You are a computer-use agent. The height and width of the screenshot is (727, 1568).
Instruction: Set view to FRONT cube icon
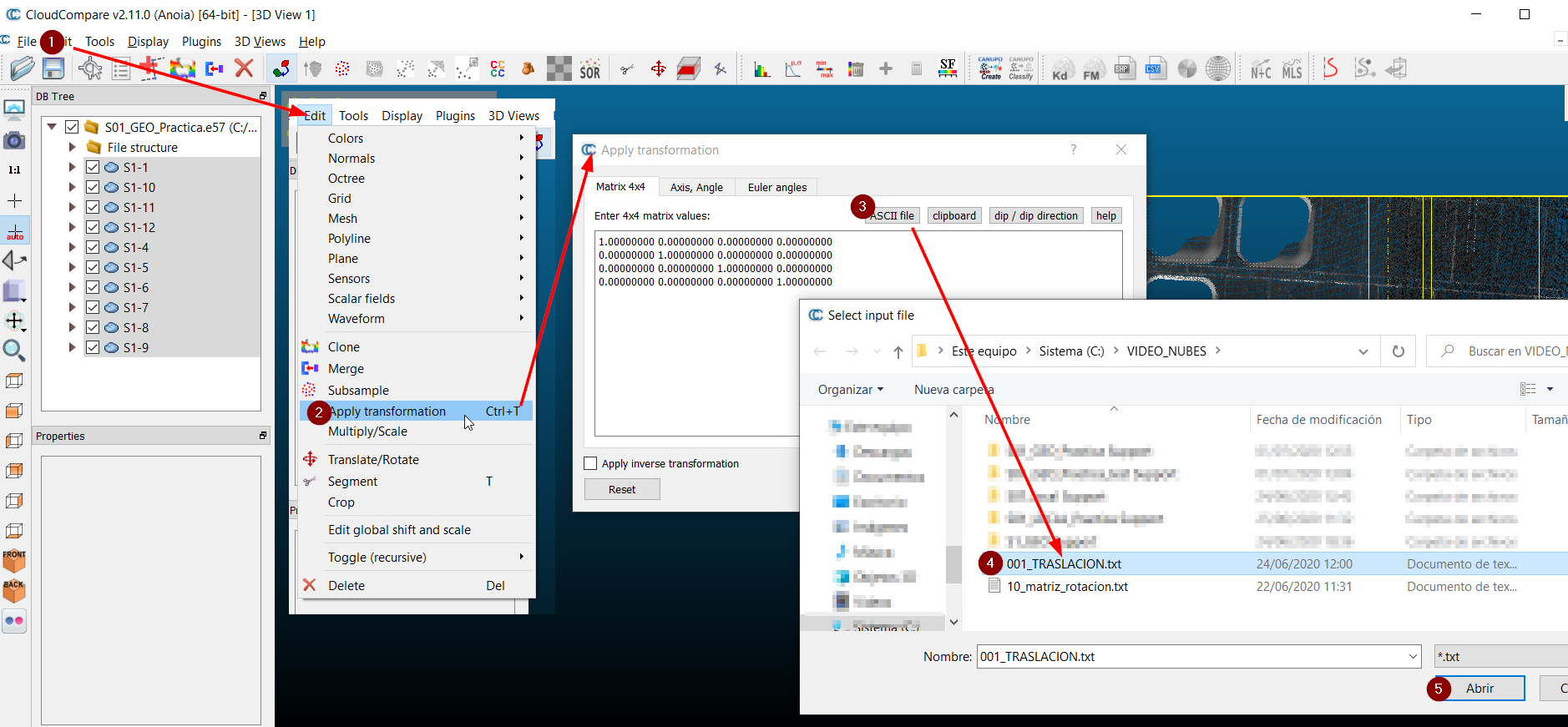(14, 560)
